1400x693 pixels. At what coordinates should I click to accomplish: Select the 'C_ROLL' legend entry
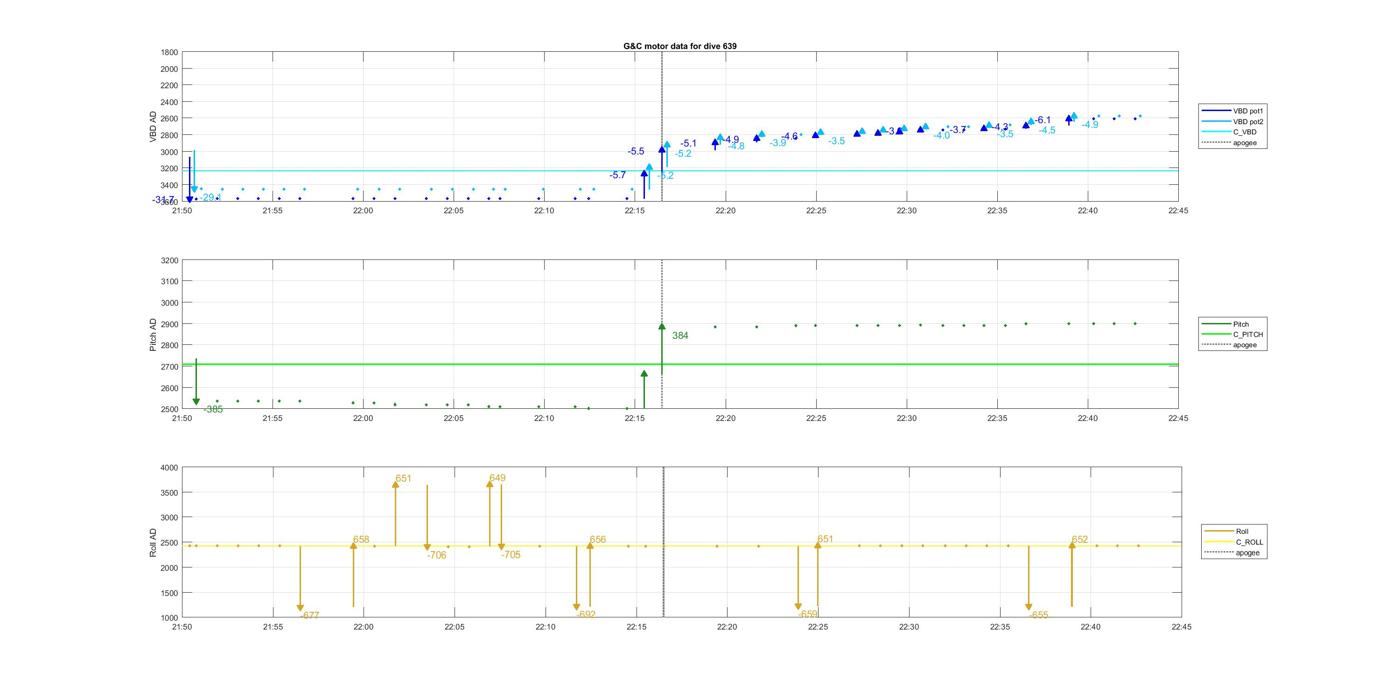click(x=1234, y=542)
